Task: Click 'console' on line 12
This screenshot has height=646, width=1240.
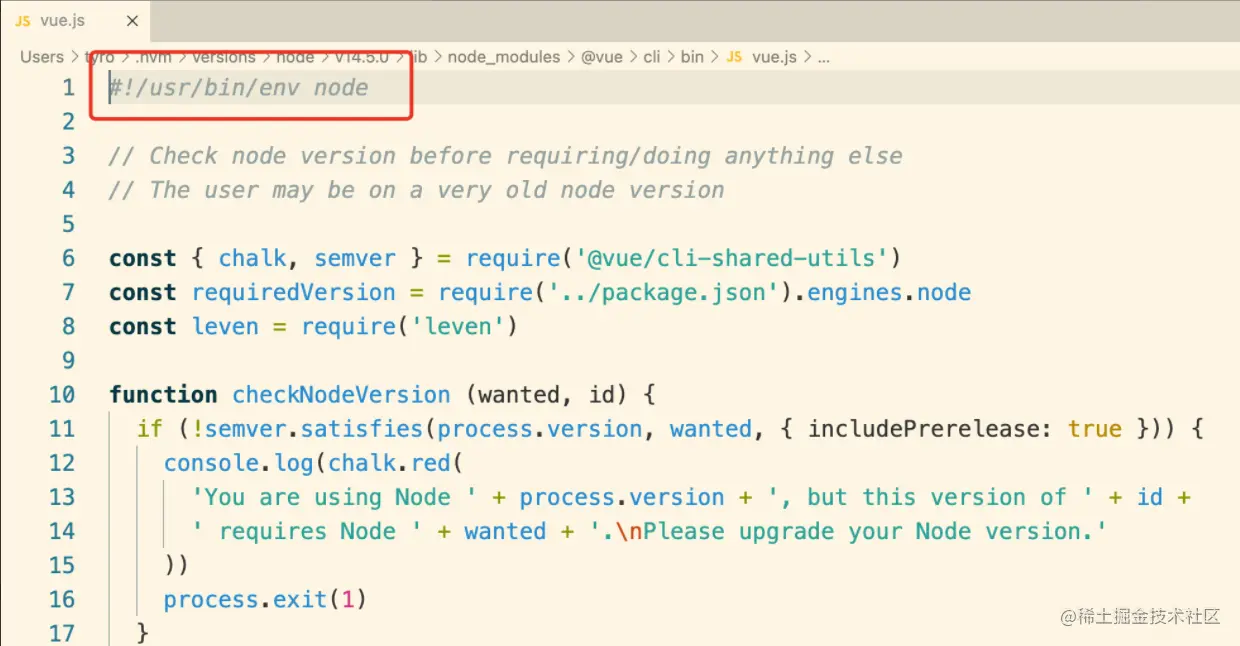Action: coord(212,463)
